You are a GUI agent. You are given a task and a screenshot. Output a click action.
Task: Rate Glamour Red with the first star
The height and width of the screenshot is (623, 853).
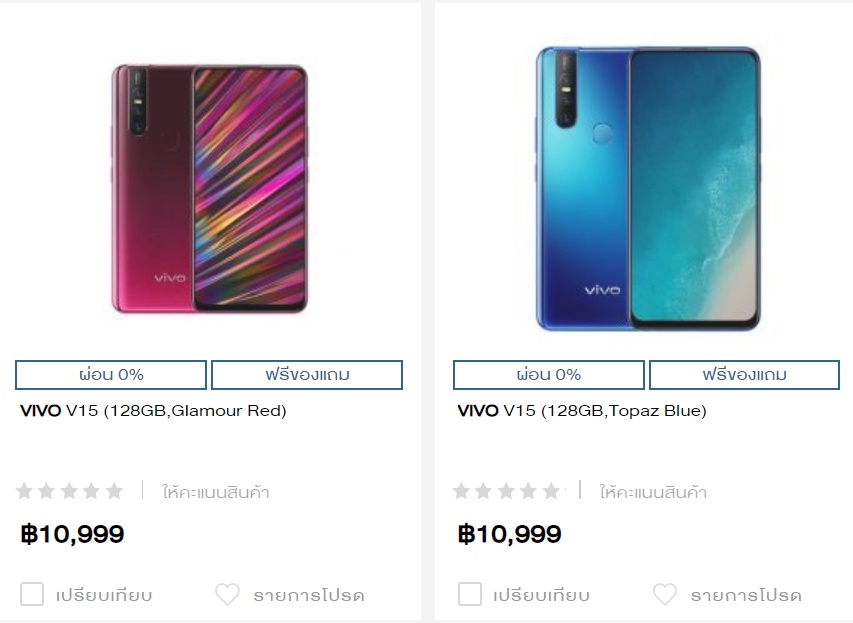(x=24, y=491)
